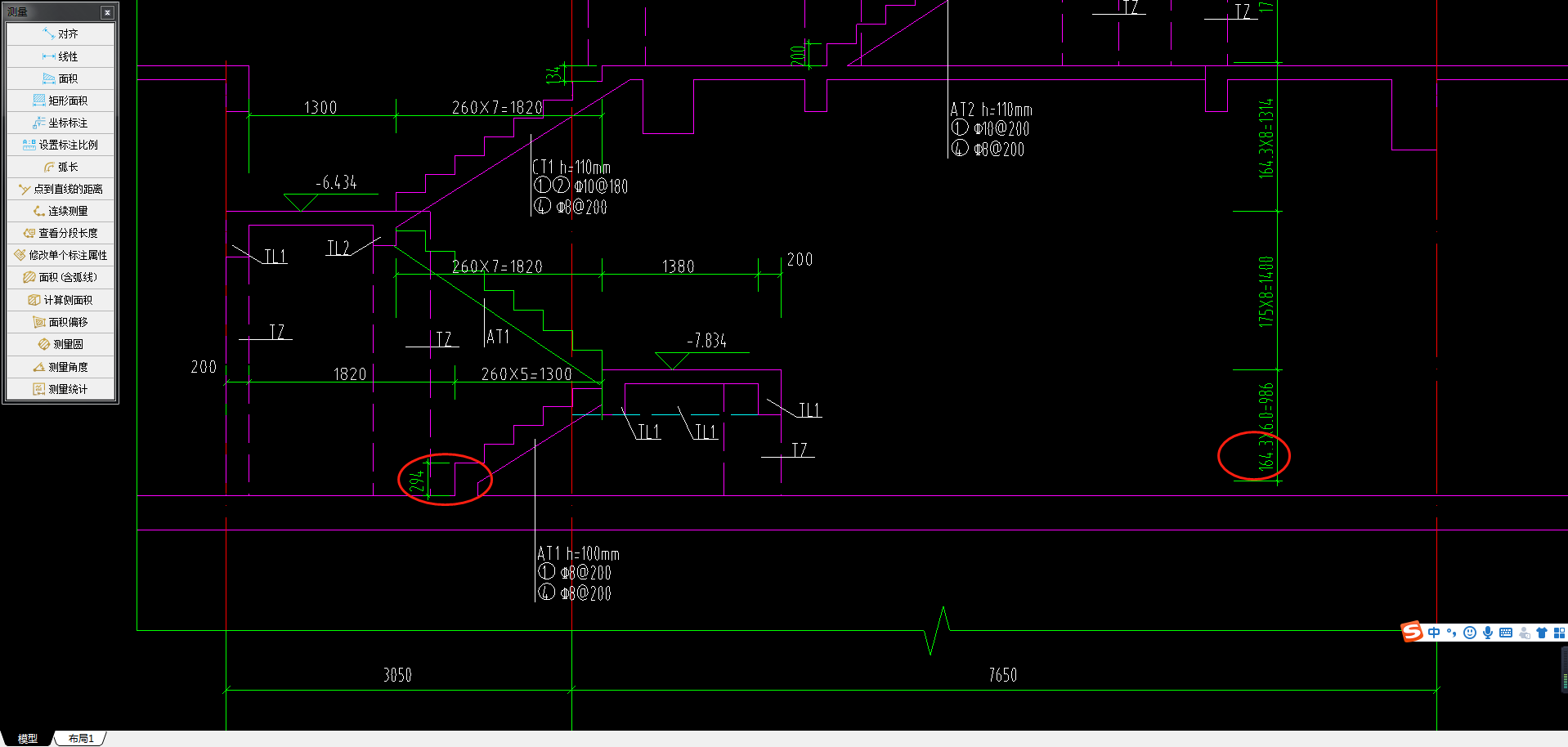The height and width of the screenshot is (747, 1568).
Task: Click the 1300 dimension text
Action: (320, 108)
